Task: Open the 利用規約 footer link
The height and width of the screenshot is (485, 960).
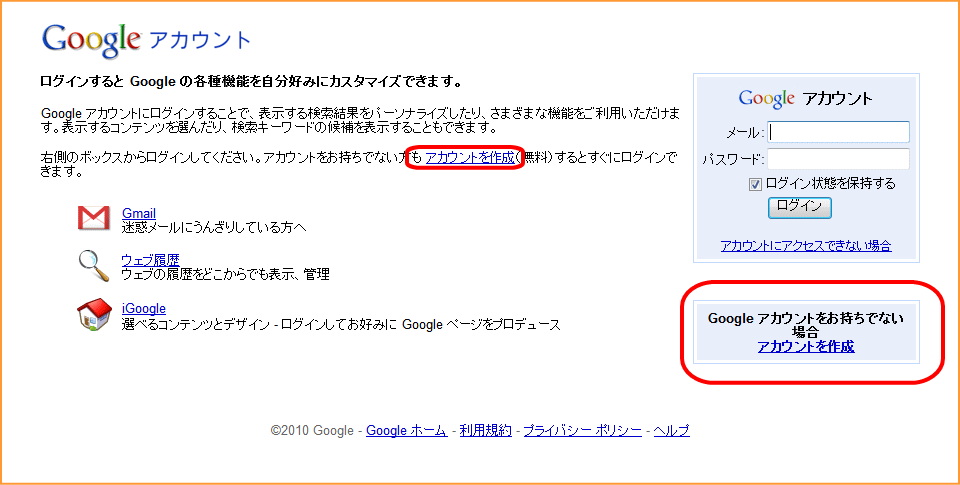Action: [486, 430]
